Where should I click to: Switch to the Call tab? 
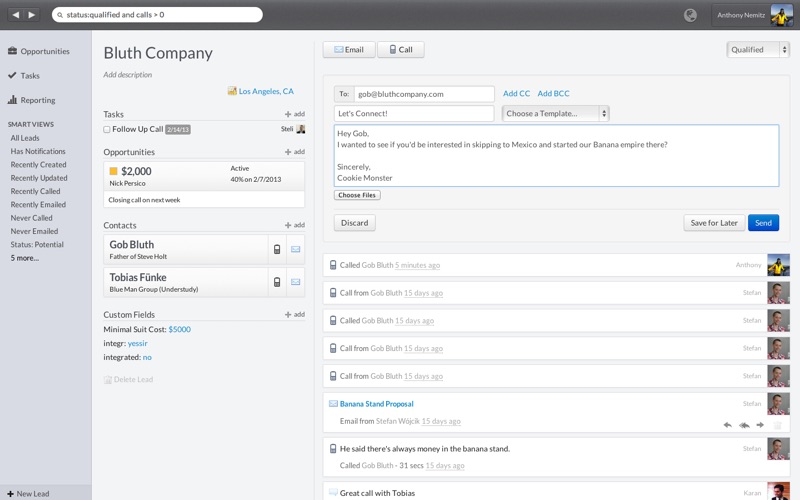click(401, 49)
